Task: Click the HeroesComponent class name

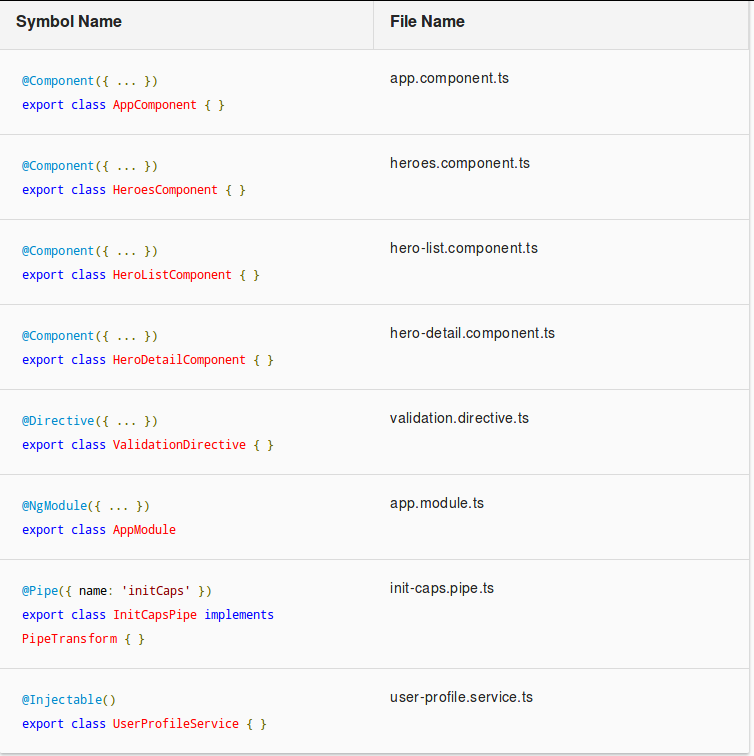Action: click(165, 190)
